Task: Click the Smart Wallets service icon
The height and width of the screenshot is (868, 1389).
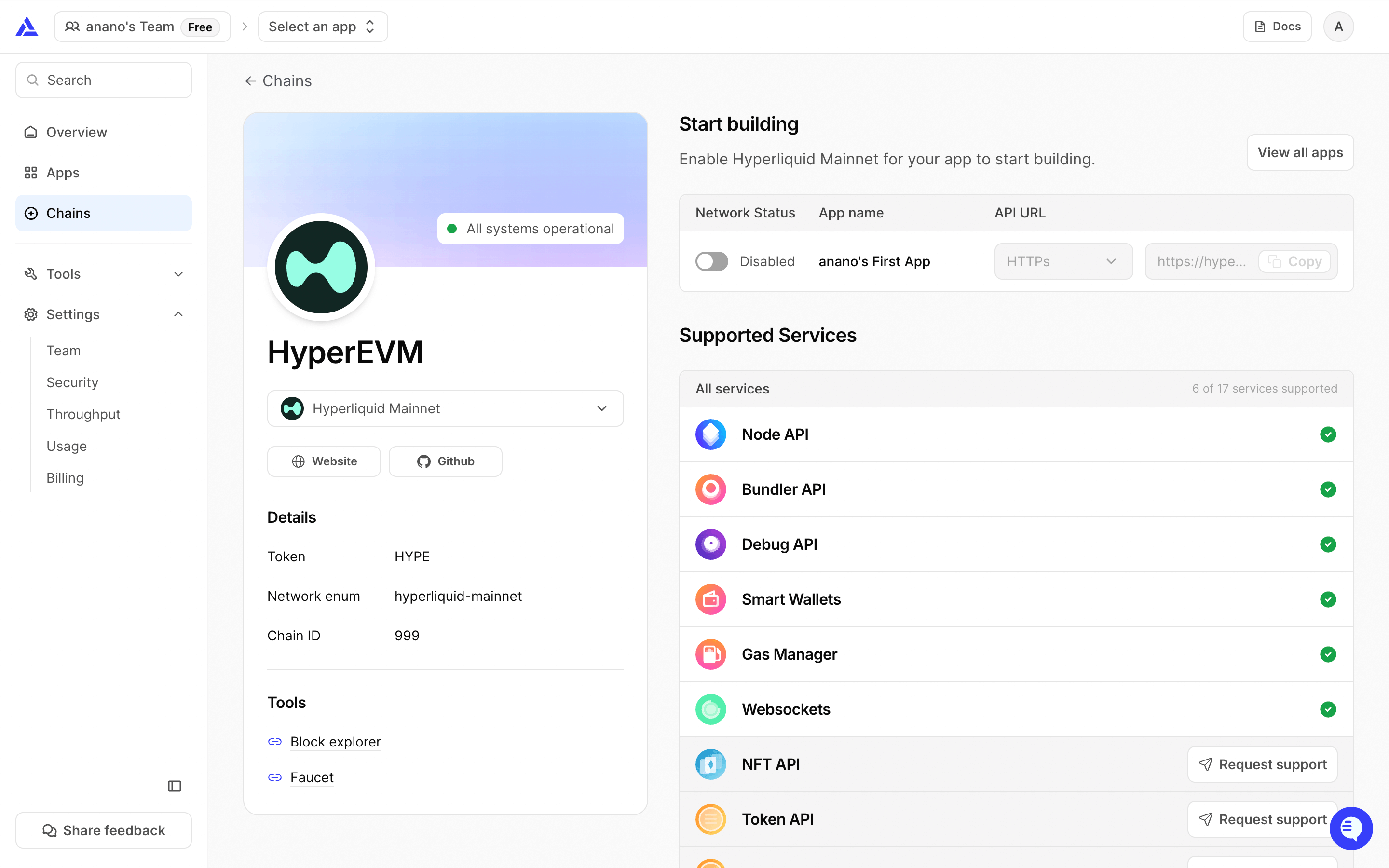Action: 710,599
